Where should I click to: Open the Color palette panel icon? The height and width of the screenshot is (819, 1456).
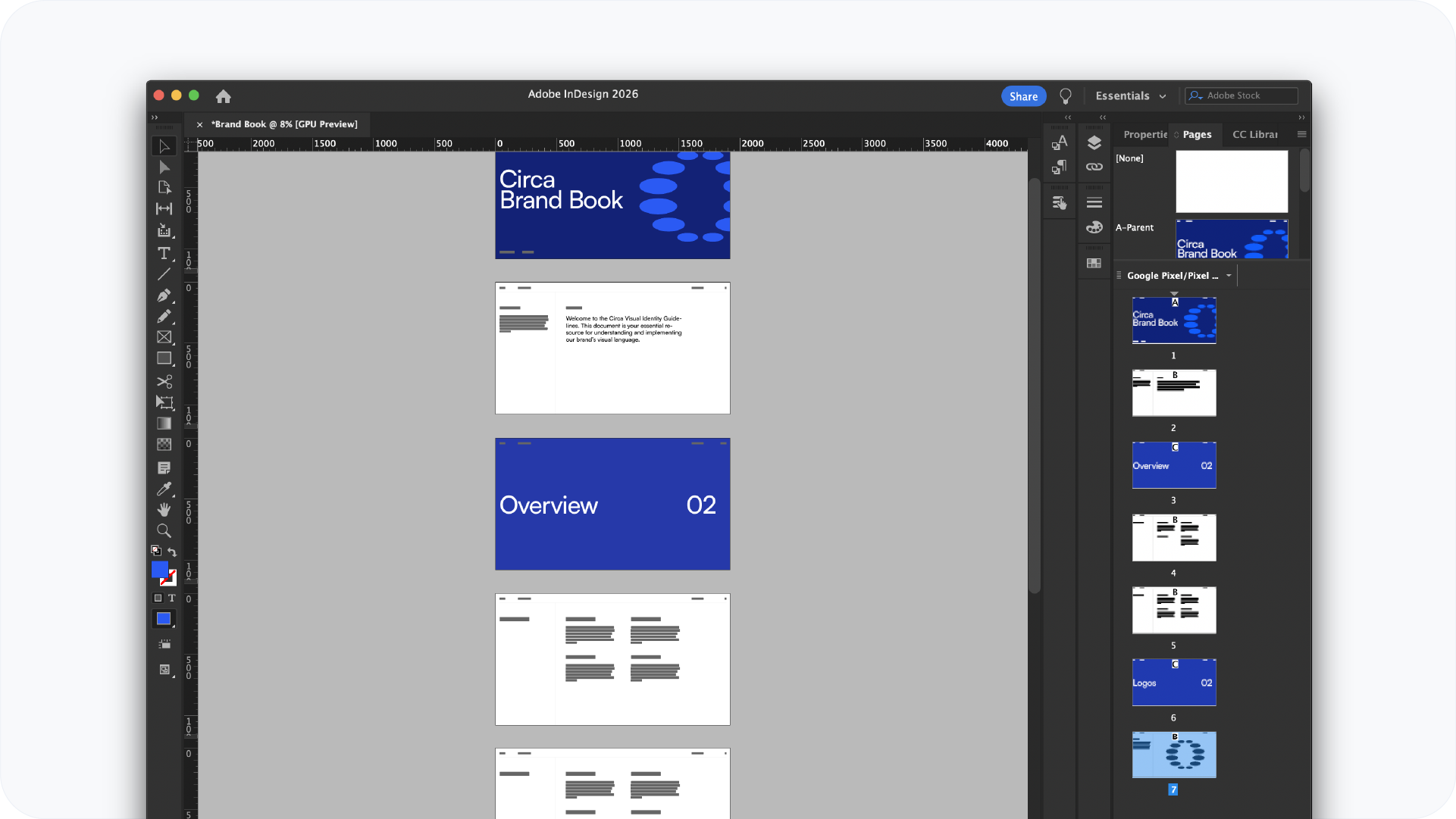pos(1094,227)
